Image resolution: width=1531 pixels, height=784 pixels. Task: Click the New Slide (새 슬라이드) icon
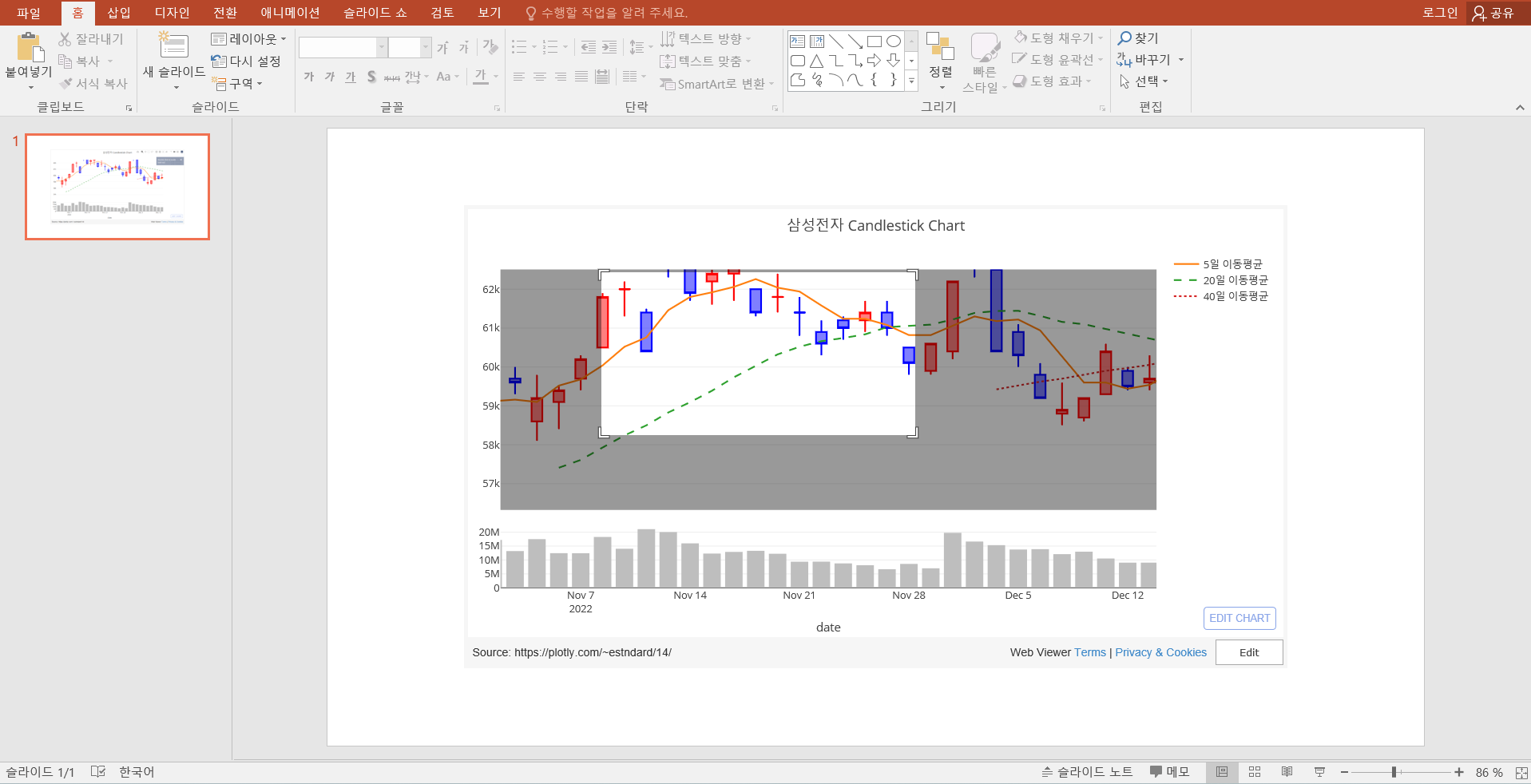[173, 46]
